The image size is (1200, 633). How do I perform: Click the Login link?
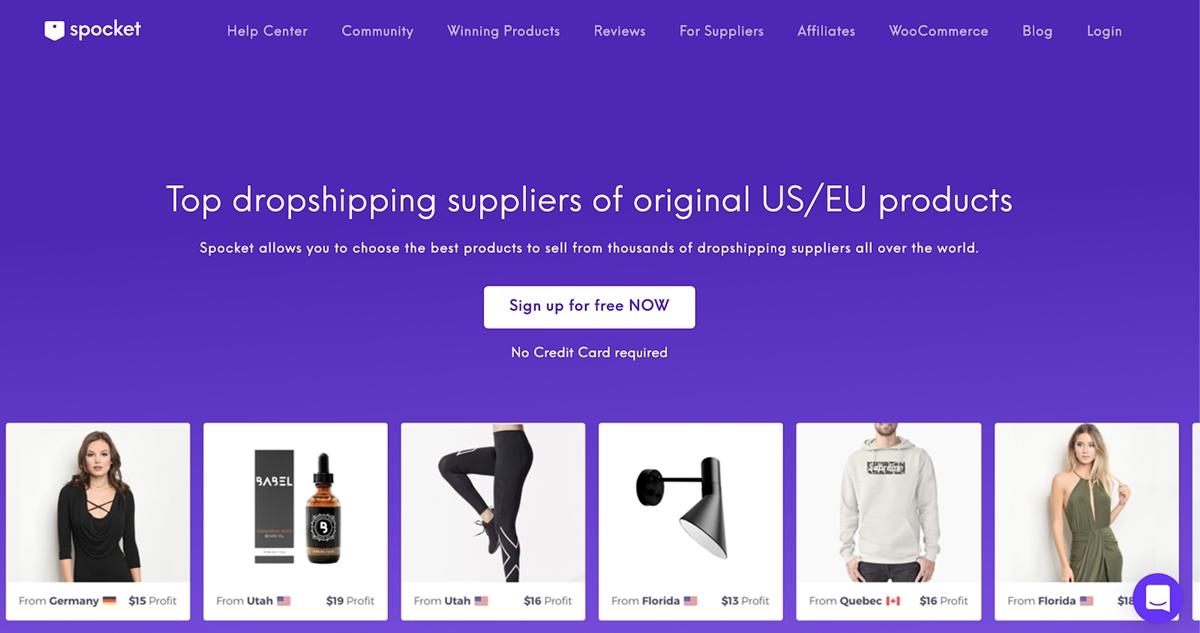coord(1104,31)
